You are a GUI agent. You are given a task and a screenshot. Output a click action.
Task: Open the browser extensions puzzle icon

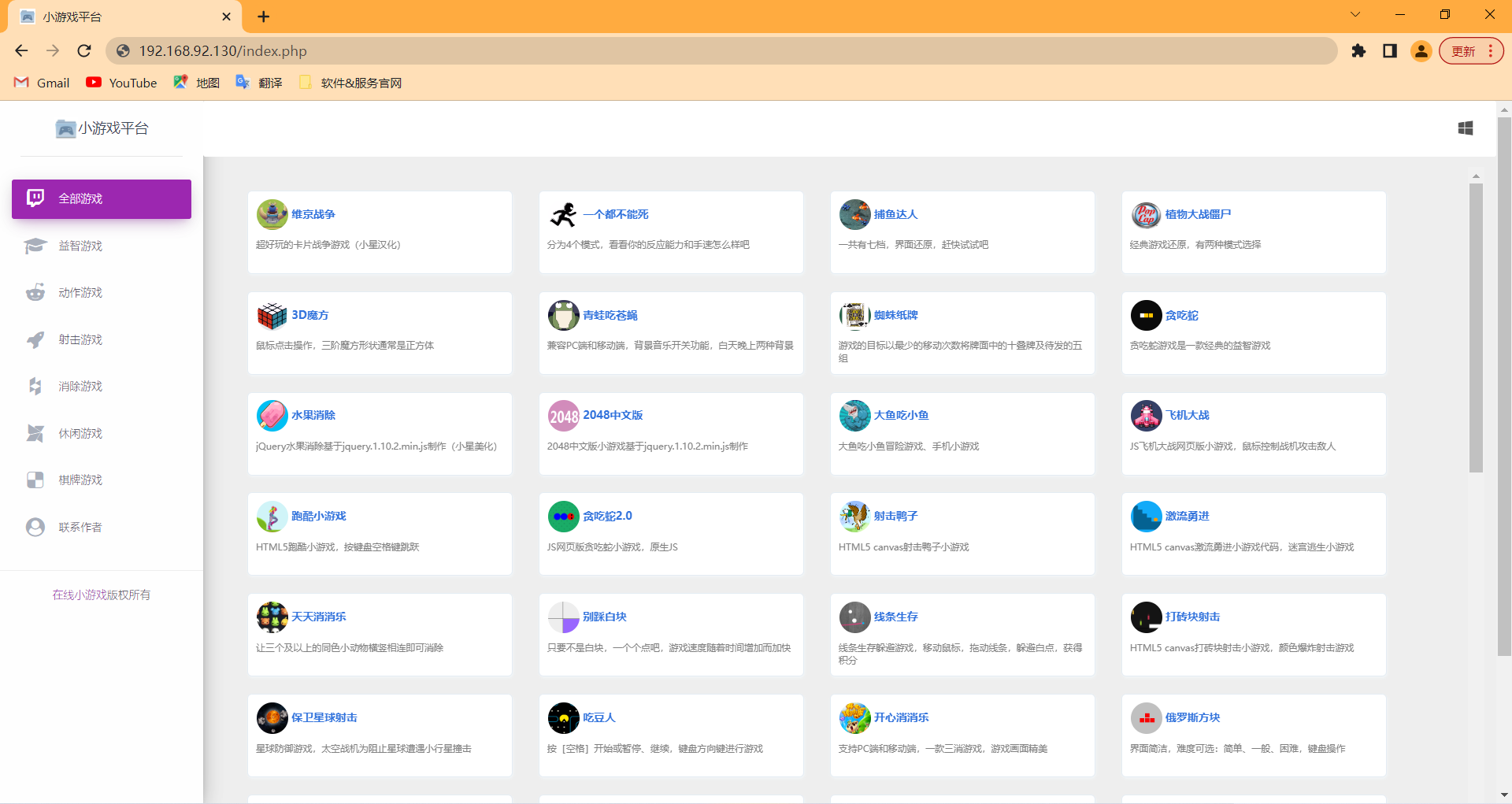tap(1358, 51)
